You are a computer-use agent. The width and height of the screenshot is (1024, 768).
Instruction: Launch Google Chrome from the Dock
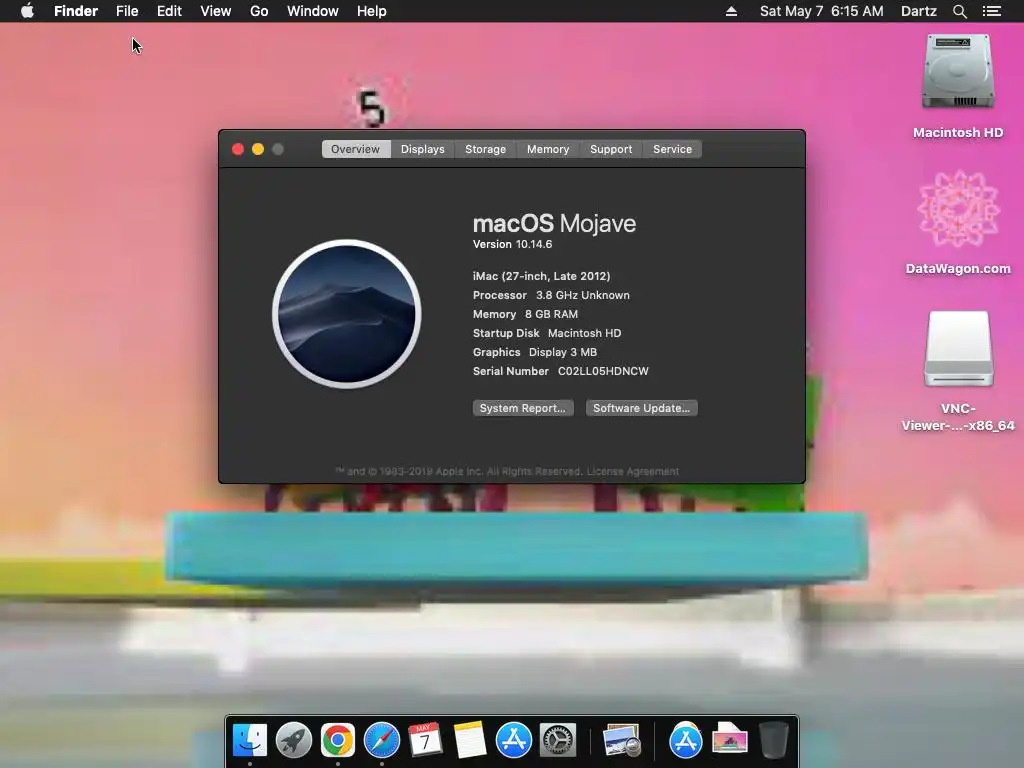click(338, 741)
